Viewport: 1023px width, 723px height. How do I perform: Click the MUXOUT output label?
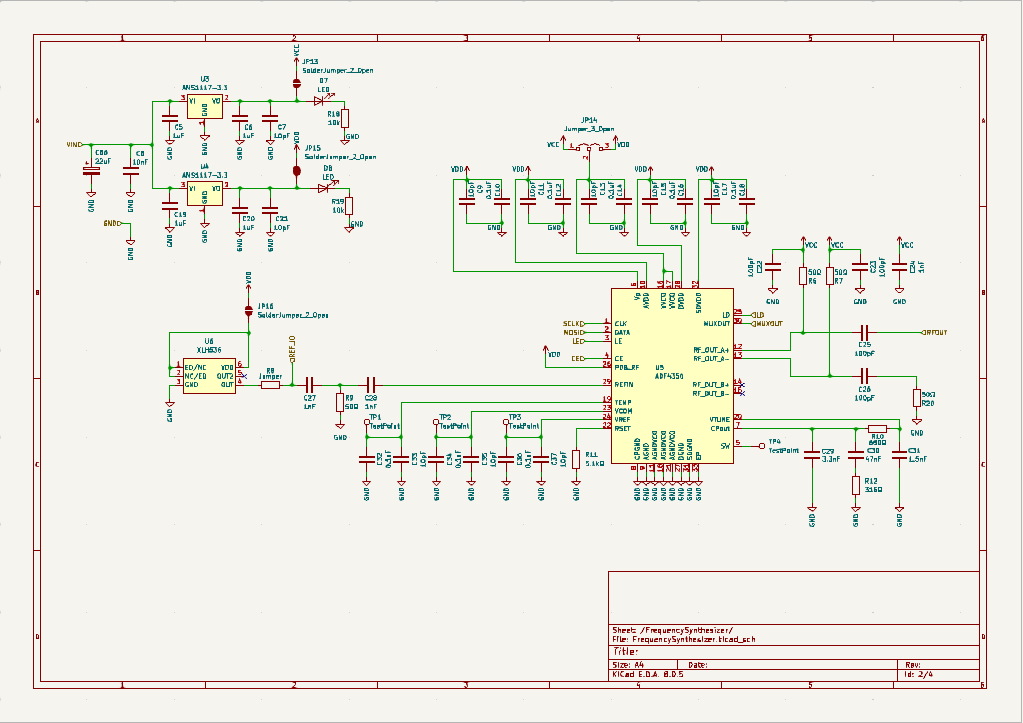click(x=770, y=323)
